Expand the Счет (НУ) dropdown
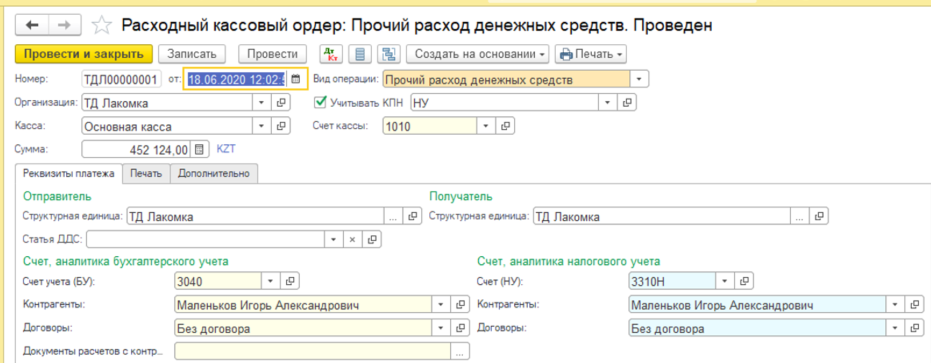This screenshot has height=363, width=931. pyautogui.click(x=726, y=280)
